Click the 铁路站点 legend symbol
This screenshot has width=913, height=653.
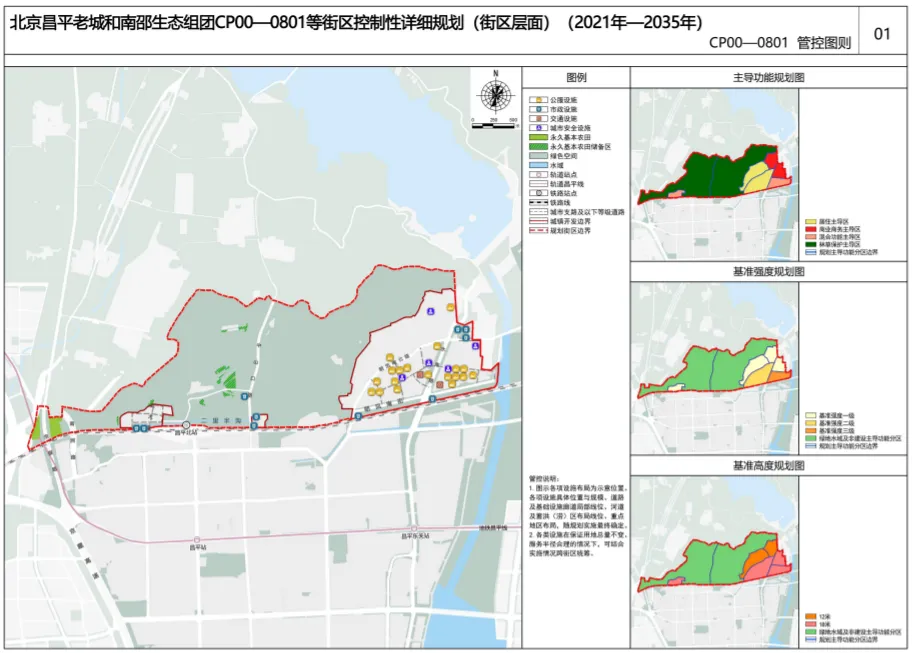coord(538,193)
